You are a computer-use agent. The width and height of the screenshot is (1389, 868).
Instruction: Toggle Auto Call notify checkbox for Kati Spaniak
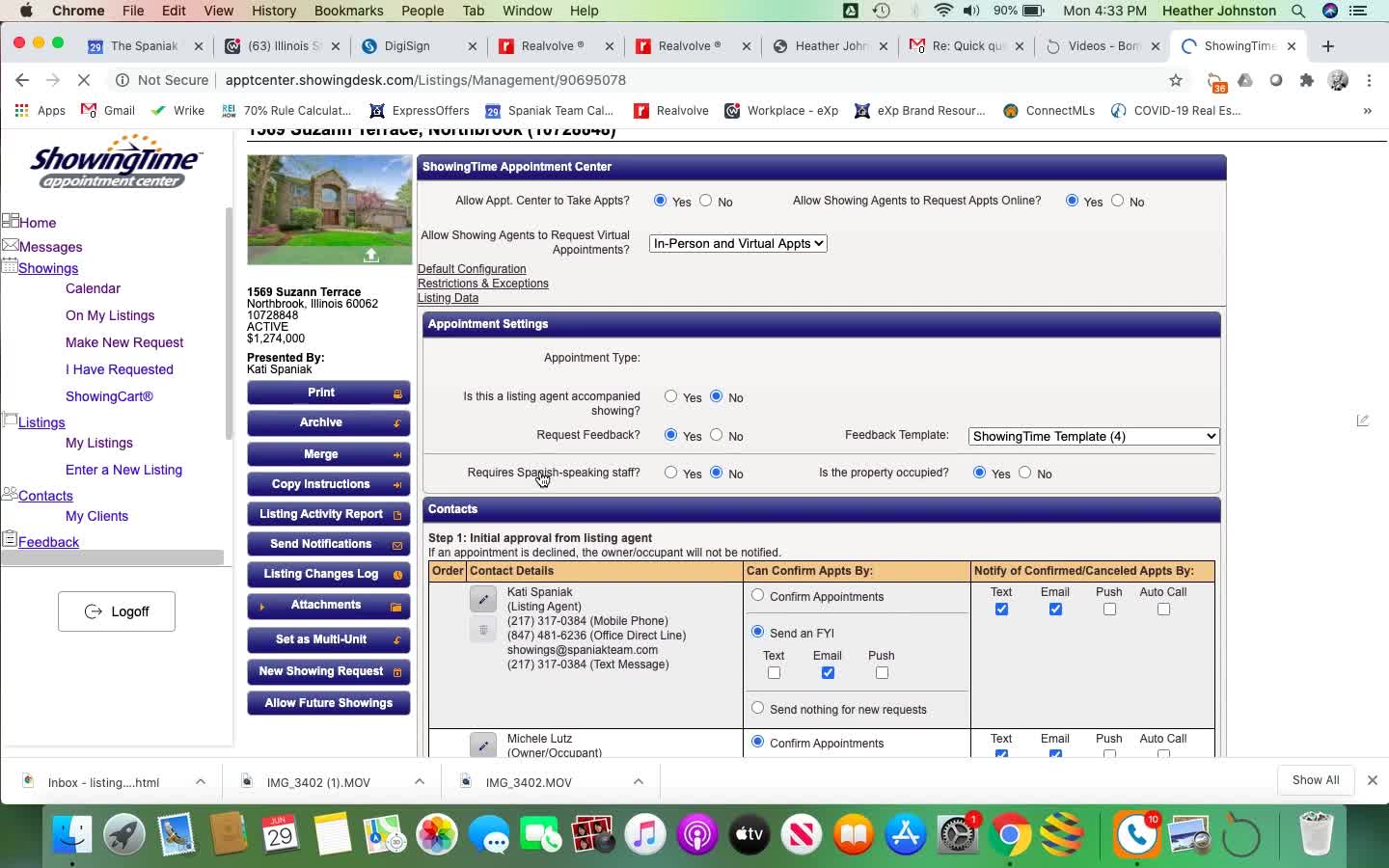[1163, 610]
